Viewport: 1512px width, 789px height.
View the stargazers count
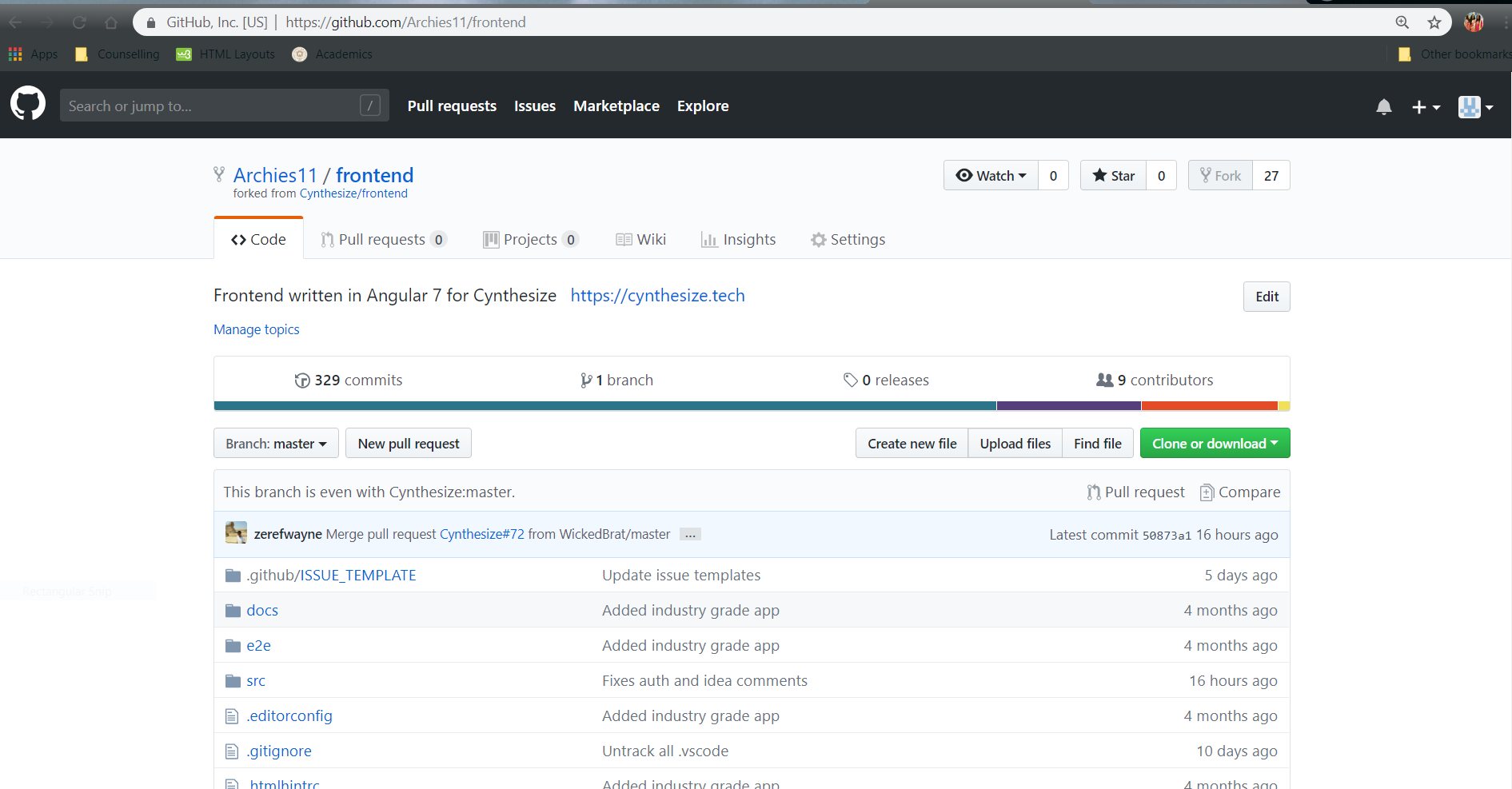1161,175
